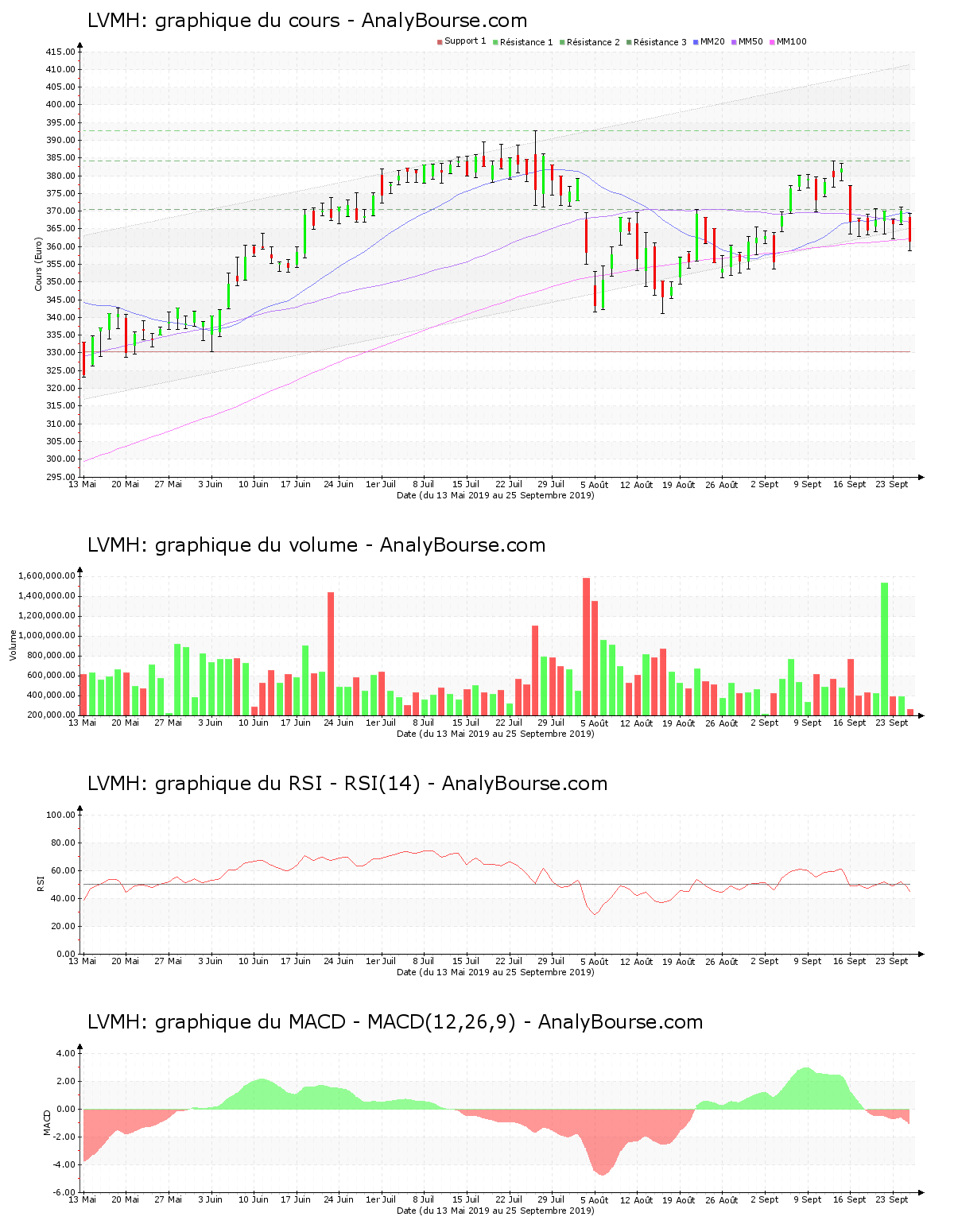Screen dimensions: 954x1232
Task: Click the 'Cours (Euro)' vertical axis title
Action: point(38,264)
